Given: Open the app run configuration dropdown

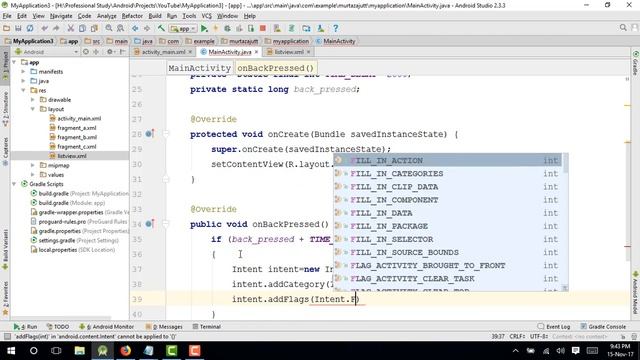Looking at the screenshot, I should 183,29.
